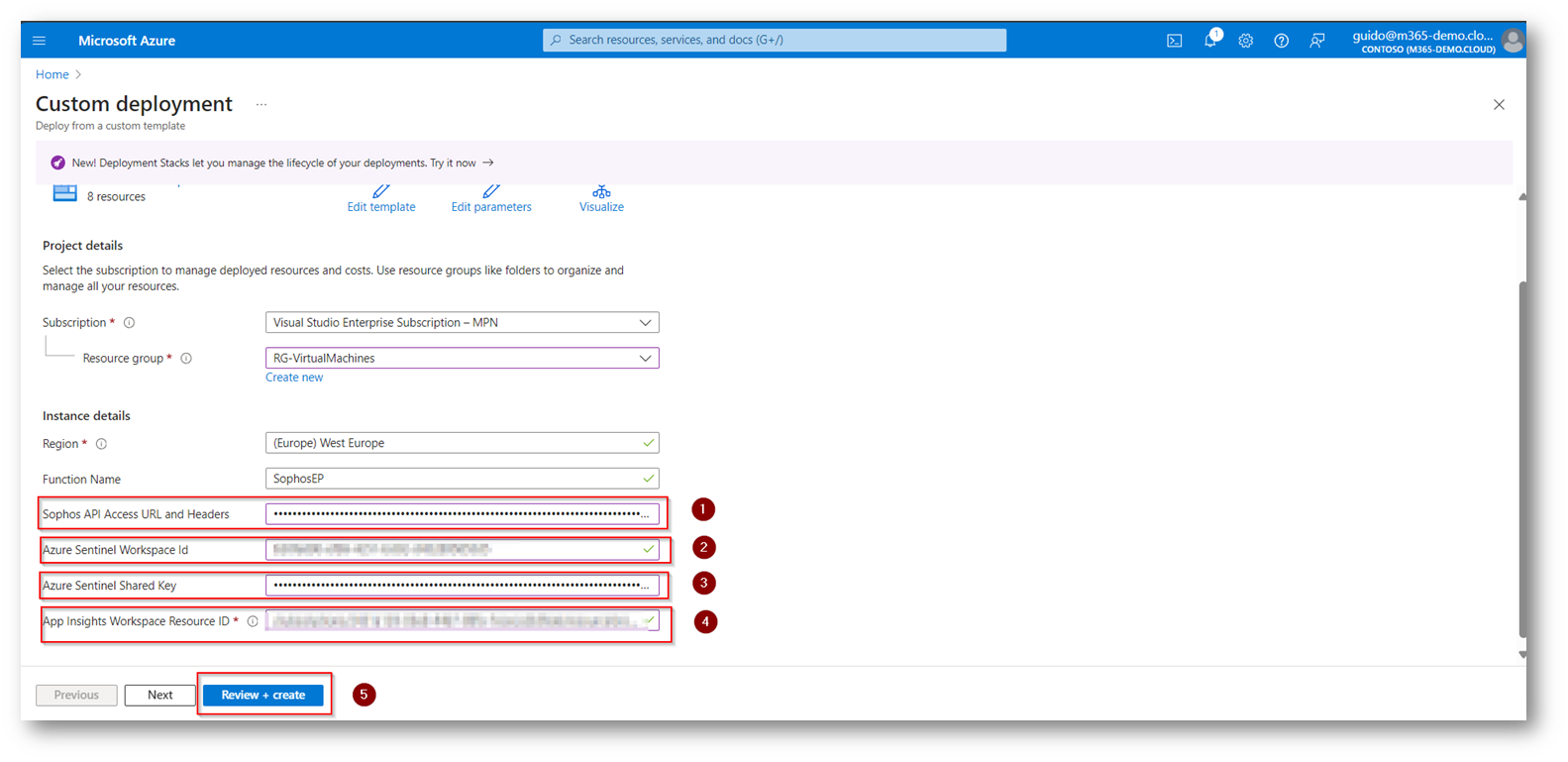
Task: Focus the Search resources, services, and docs box
Action: tap(775, 40)
